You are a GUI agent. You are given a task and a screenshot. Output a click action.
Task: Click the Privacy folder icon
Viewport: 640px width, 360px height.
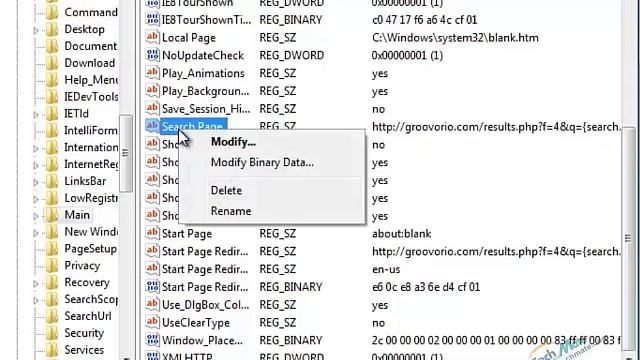pos(52,266)
